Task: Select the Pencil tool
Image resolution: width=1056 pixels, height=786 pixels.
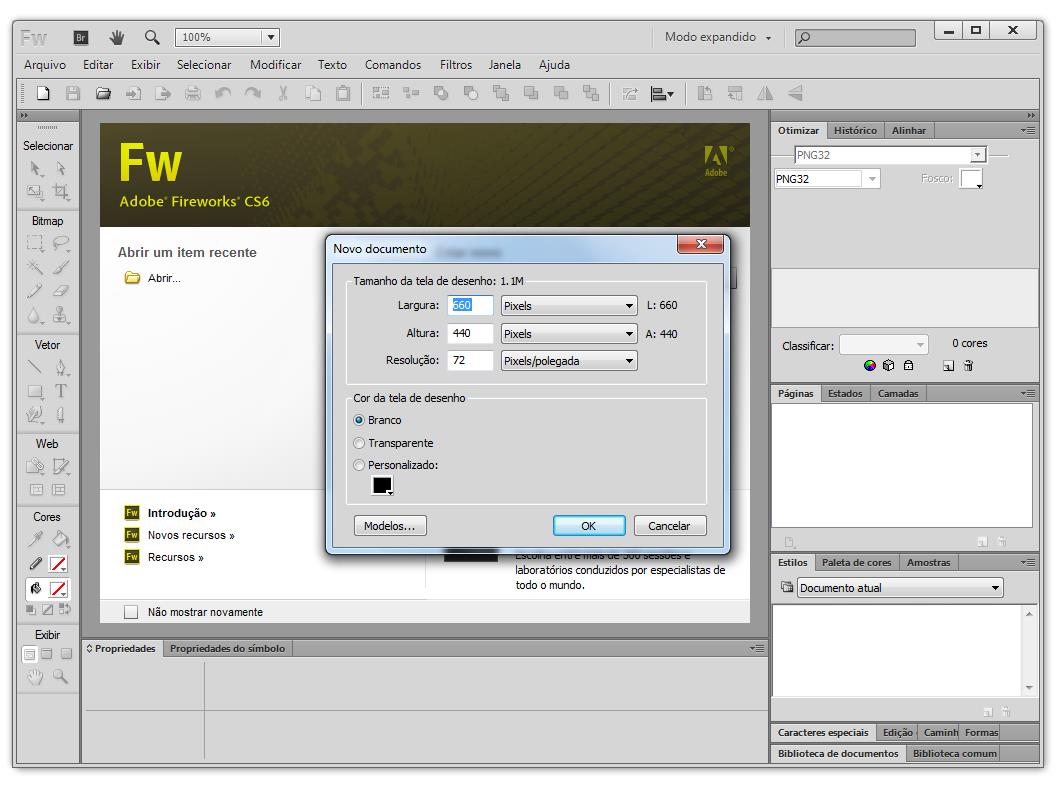Action: (x=35, y=291)
